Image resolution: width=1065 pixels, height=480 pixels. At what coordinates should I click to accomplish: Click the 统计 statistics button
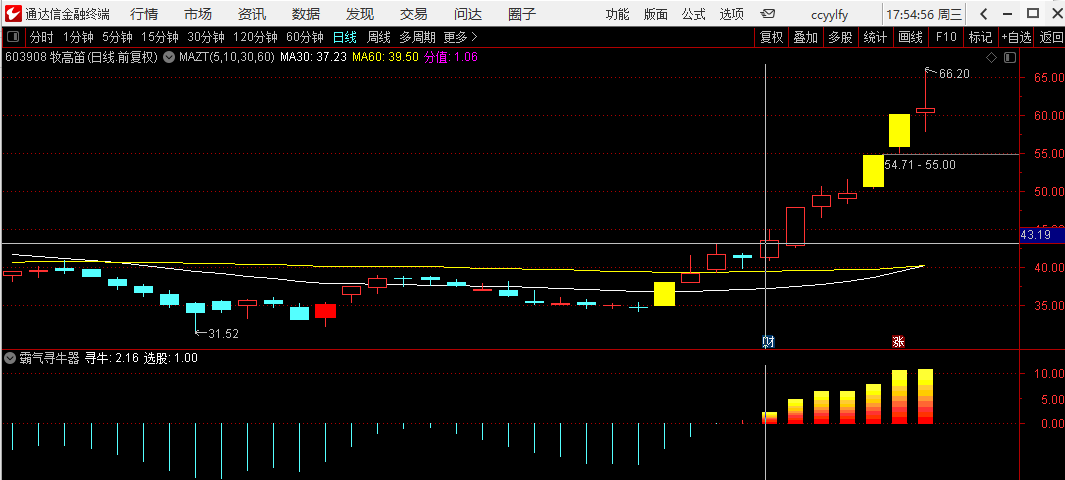pos(875,37)
